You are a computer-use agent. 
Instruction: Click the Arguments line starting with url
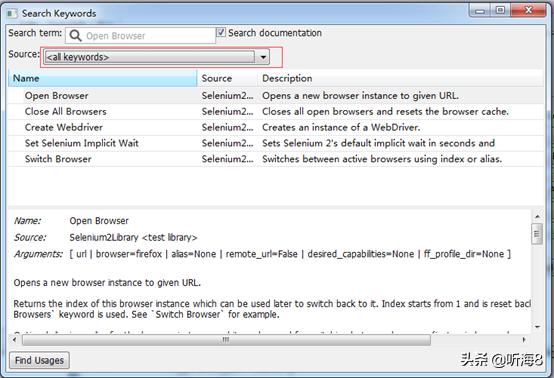pyautogui.click(x=290, y=254)
